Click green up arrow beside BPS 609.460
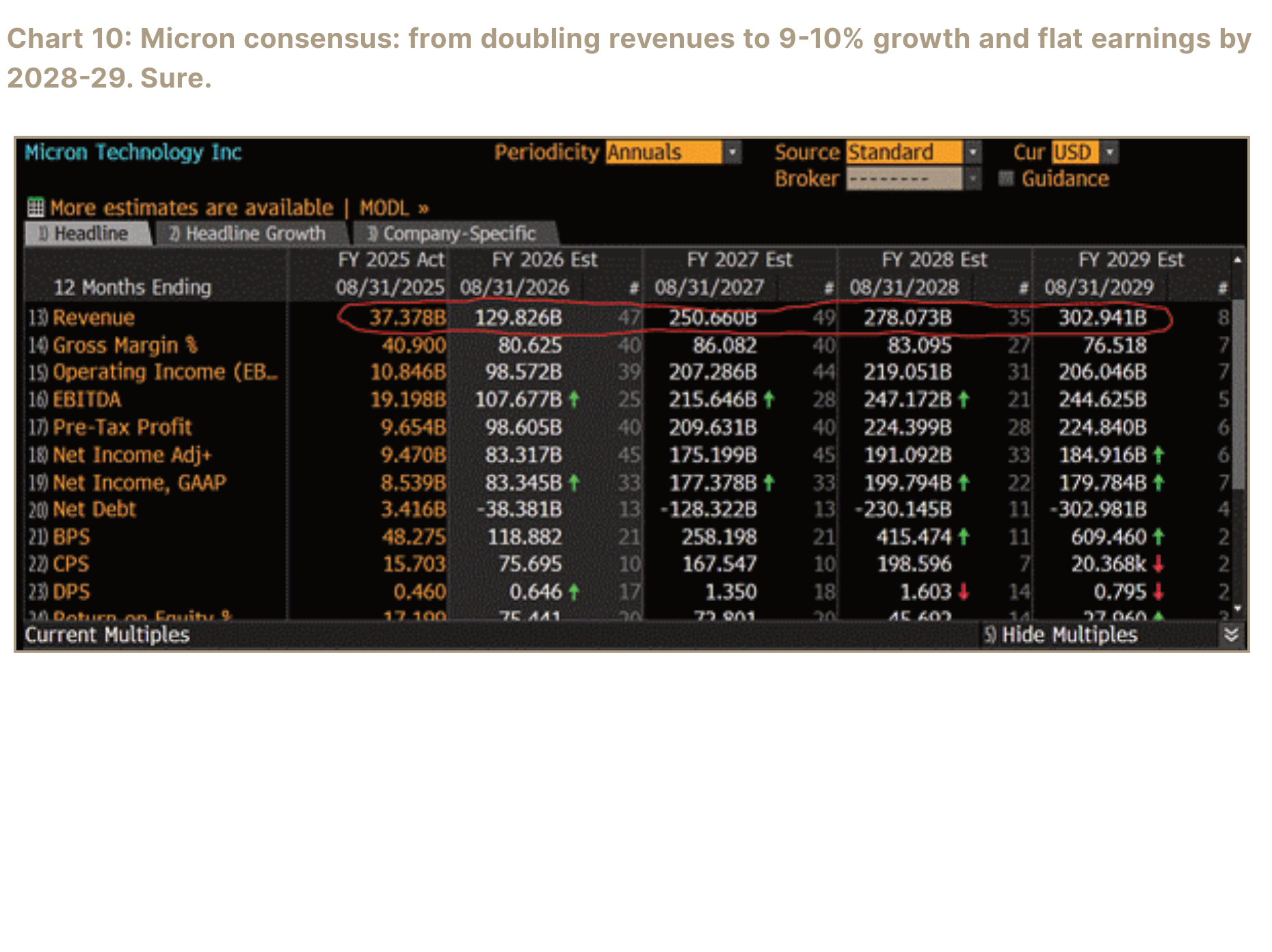 pos(1158,537)
